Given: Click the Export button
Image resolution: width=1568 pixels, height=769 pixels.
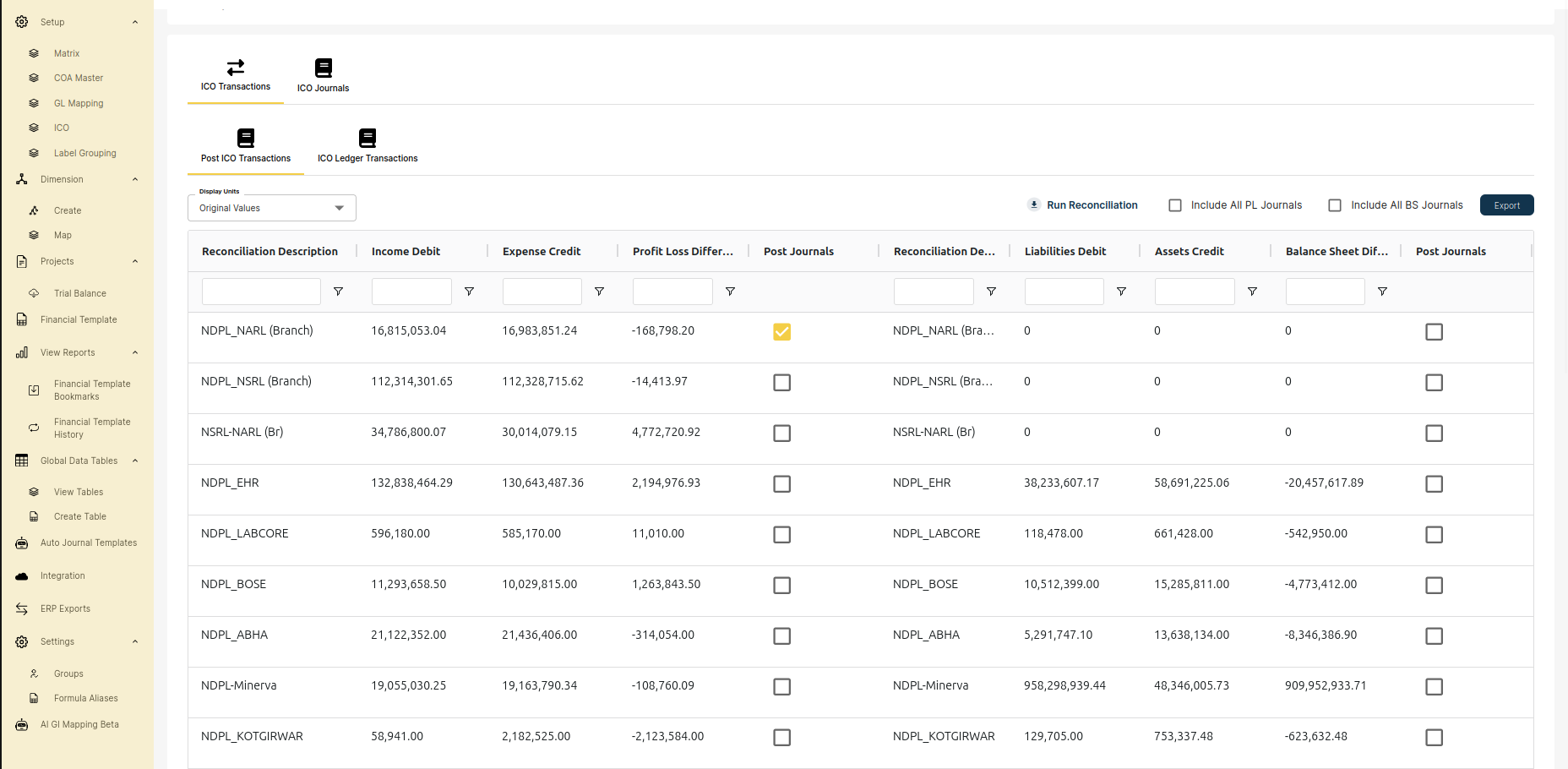Looking at the screenshot, I should (1507, 205).
